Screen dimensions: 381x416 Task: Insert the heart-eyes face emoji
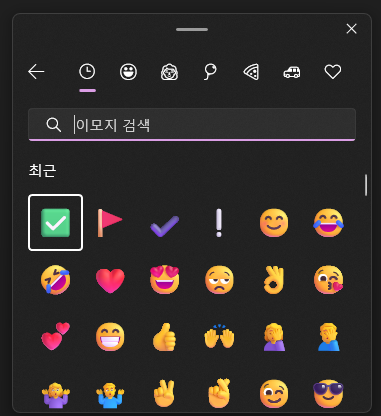165,280
